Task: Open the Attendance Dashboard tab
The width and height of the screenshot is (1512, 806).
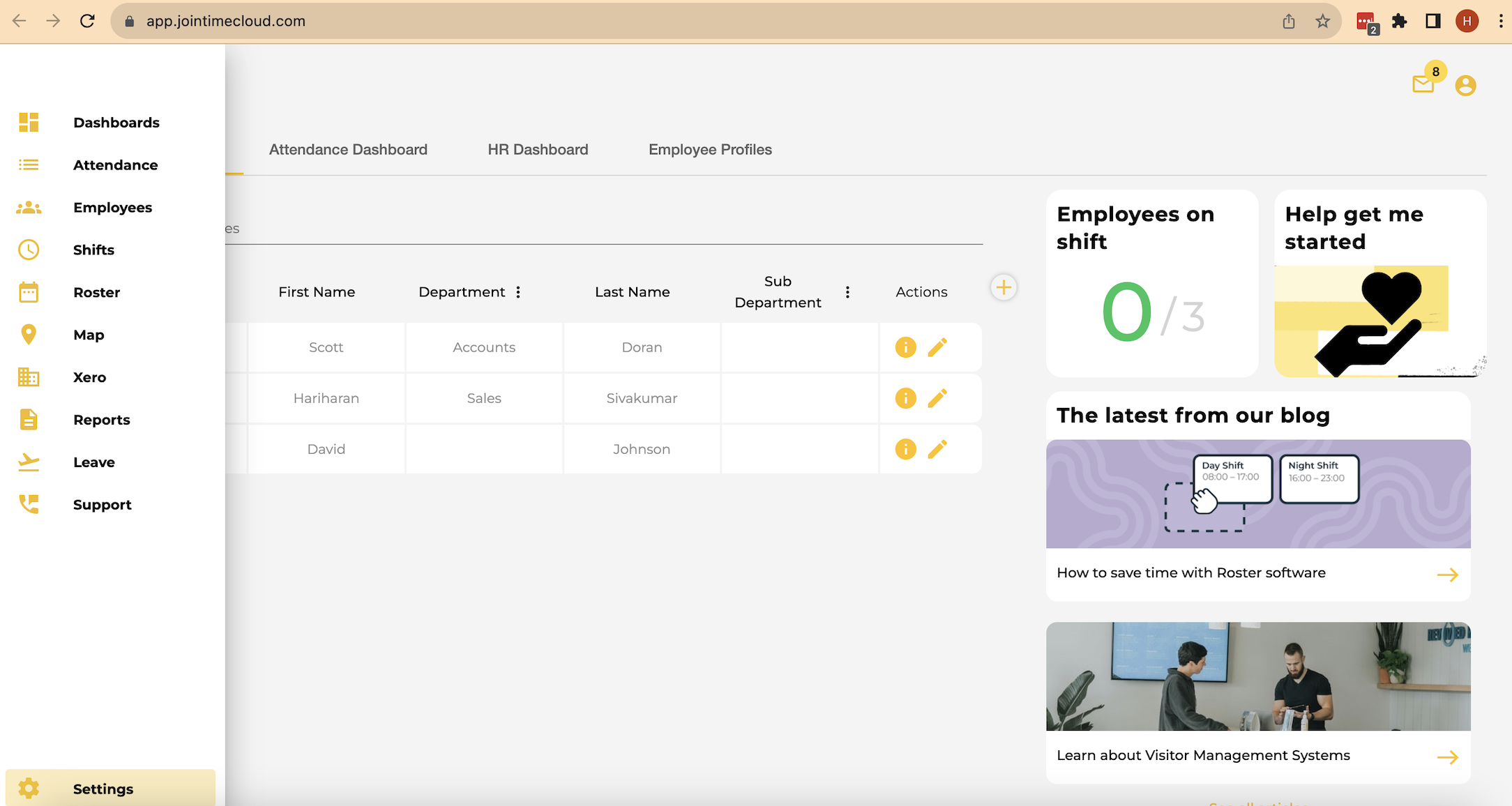Action: point(348,149)
